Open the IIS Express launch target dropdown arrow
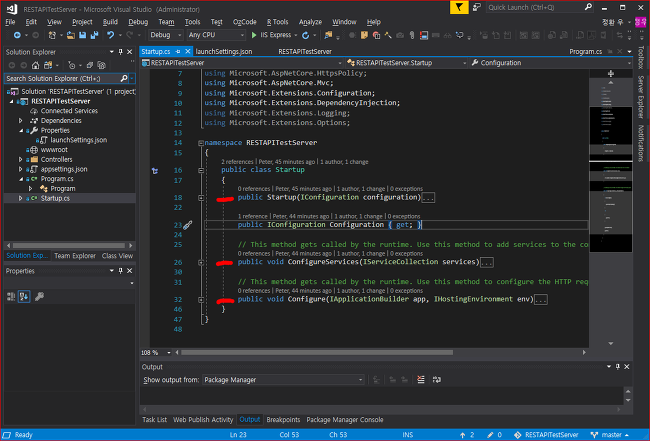Viewport: 650px width, 441px height. [296, 35]
